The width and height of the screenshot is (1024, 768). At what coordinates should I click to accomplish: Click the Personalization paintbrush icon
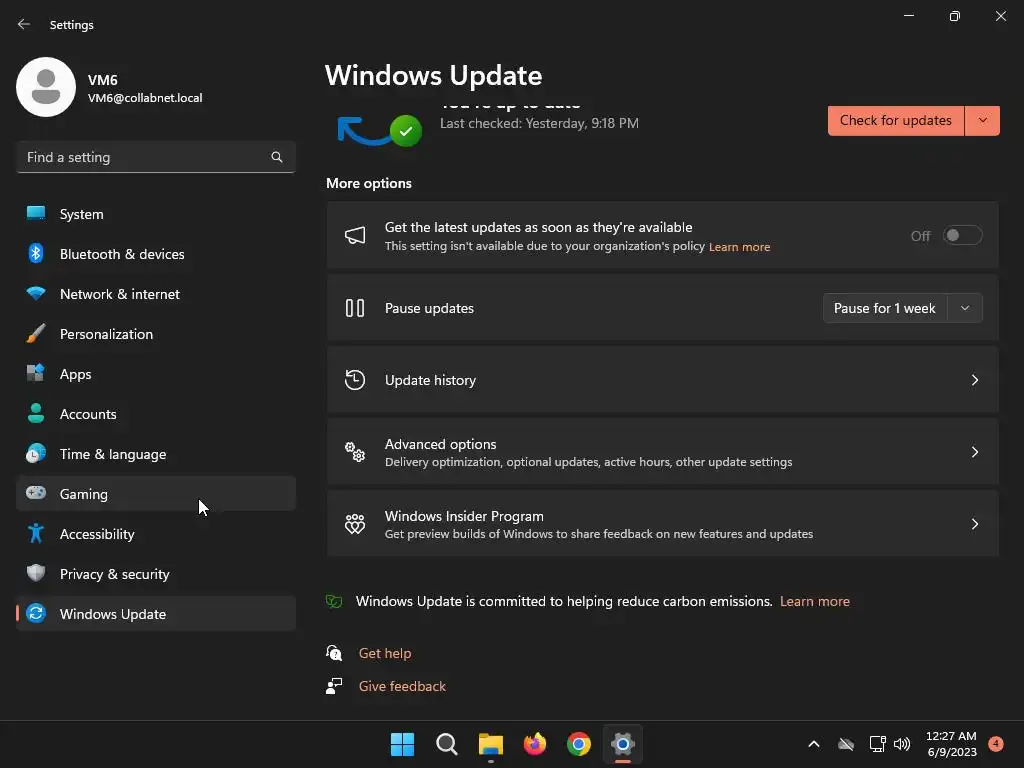[36, 333]
